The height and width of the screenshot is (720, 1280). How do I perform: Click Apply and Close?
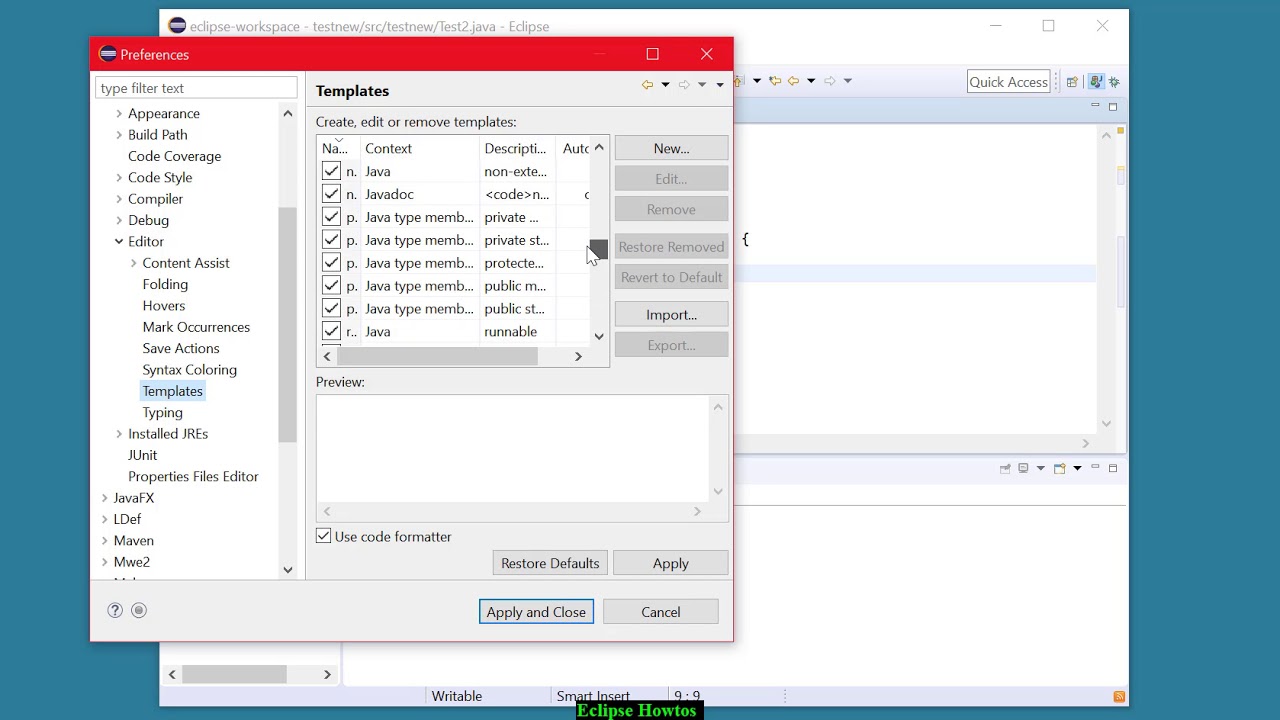[x=536, y=612]
